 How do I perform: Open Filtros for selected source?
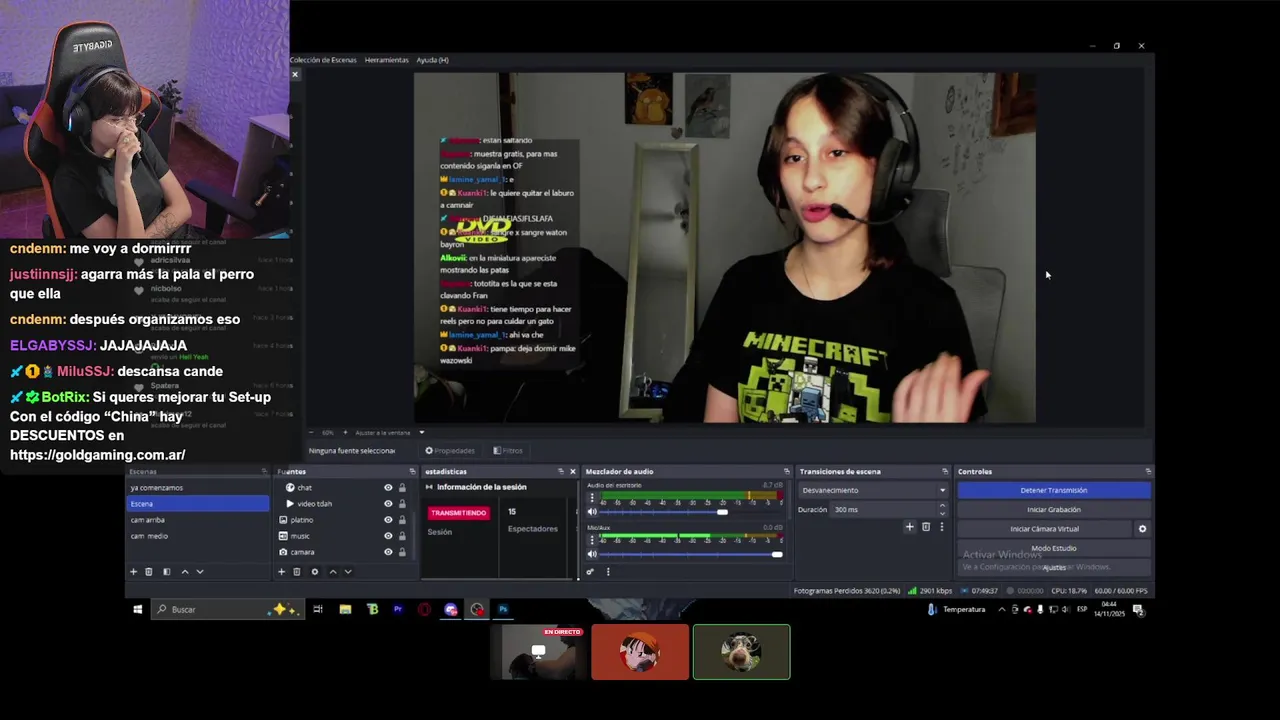pyautogui.click(x=507, y=451)
